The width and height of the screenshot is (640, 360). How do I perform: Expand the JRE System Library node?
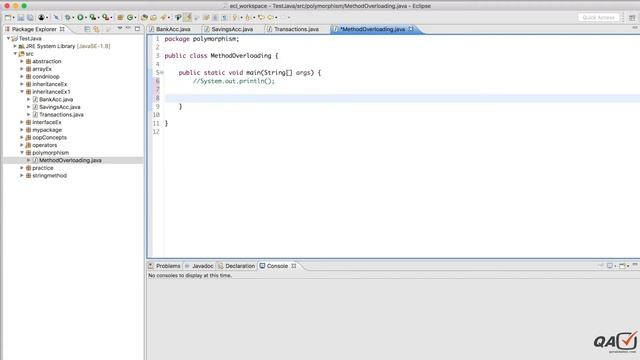pos(15,46)
